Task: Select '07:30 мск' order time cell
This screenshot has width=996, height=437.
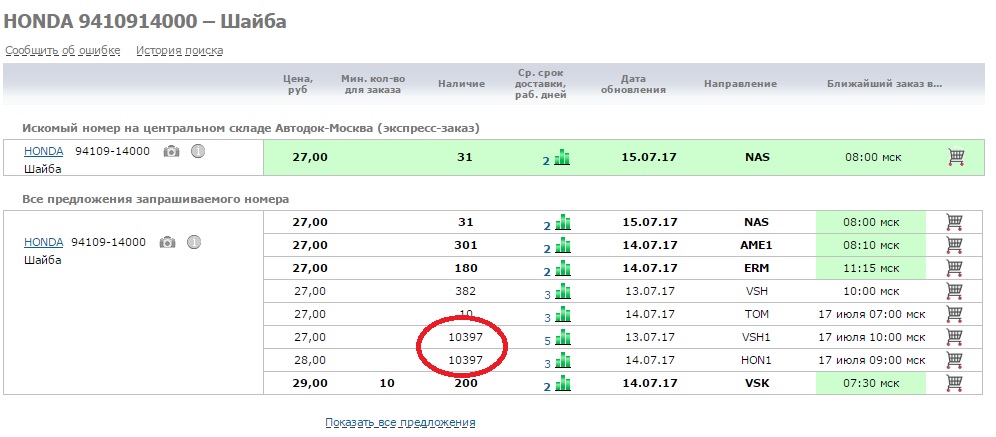Action: click(872, 384)
